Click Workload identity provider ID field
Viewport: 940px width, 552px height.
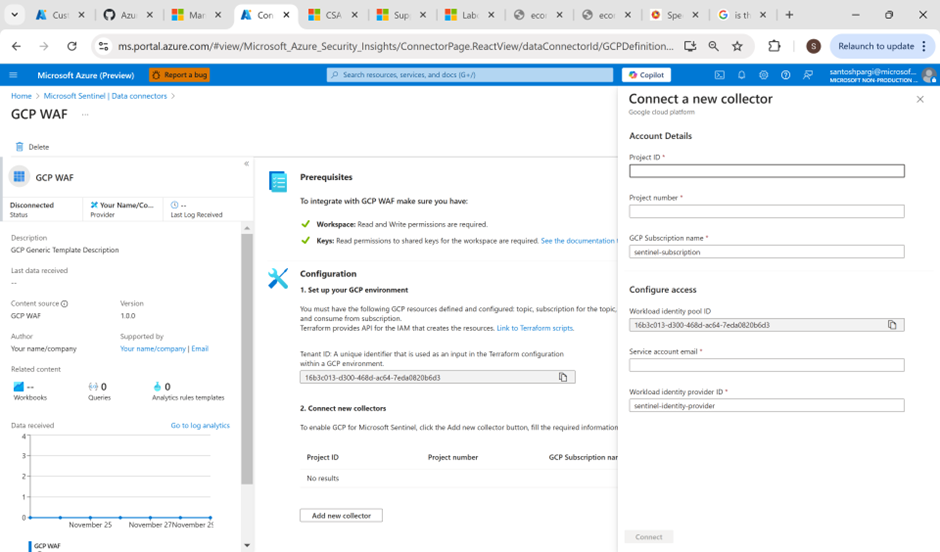[767, 406]
